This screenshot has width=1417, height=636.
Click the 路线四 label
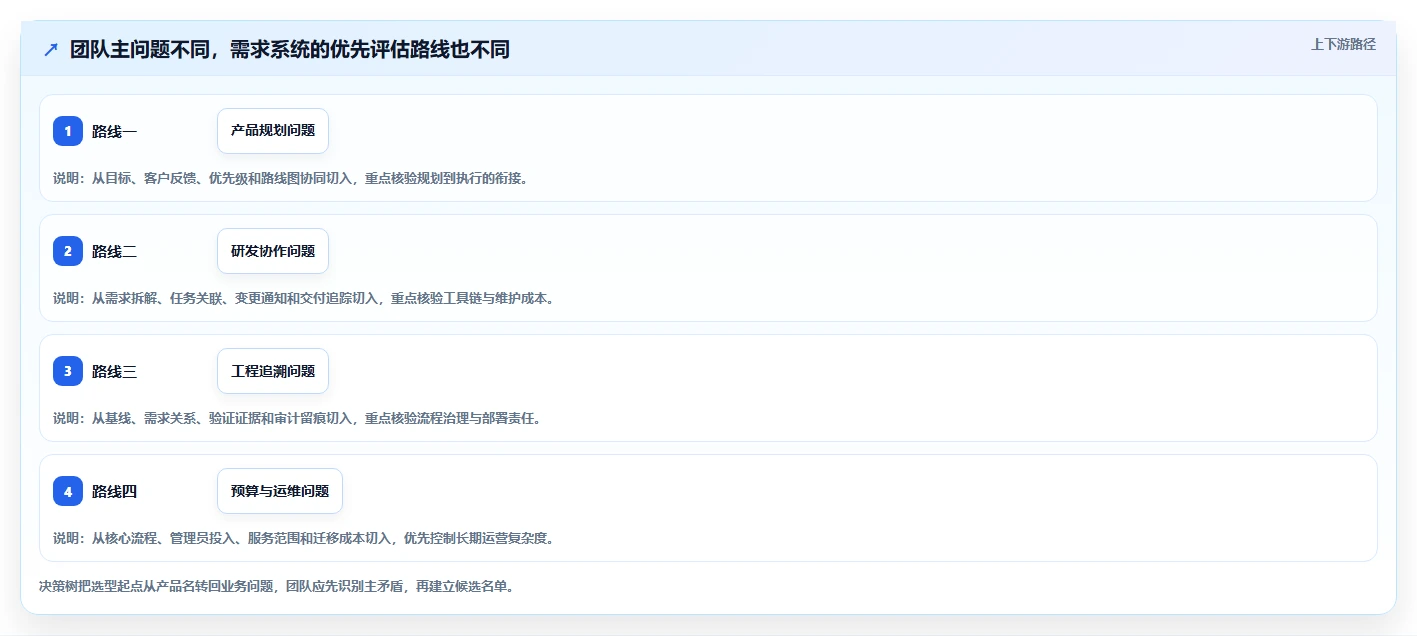[x=114, y=491]
